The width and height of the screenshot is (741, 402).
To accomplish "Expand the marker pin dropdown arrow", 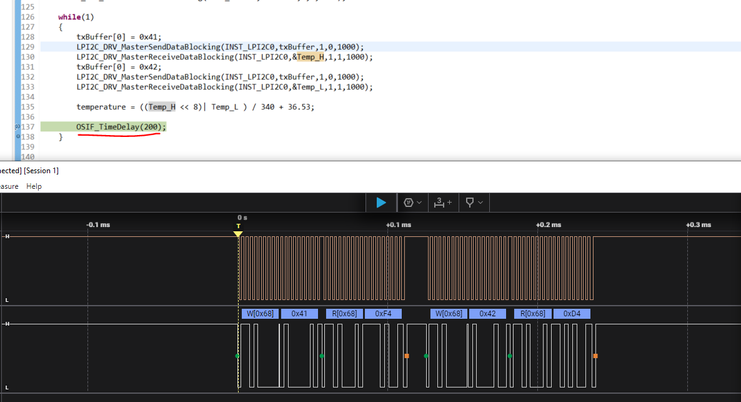I will point(480,203).
